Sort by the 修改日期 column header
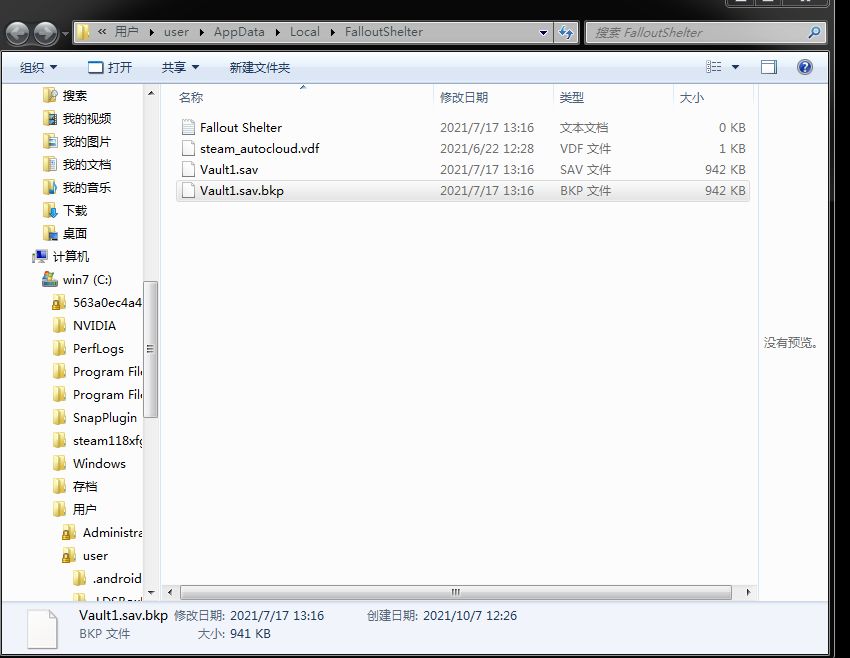 click(x=493, y=98)
